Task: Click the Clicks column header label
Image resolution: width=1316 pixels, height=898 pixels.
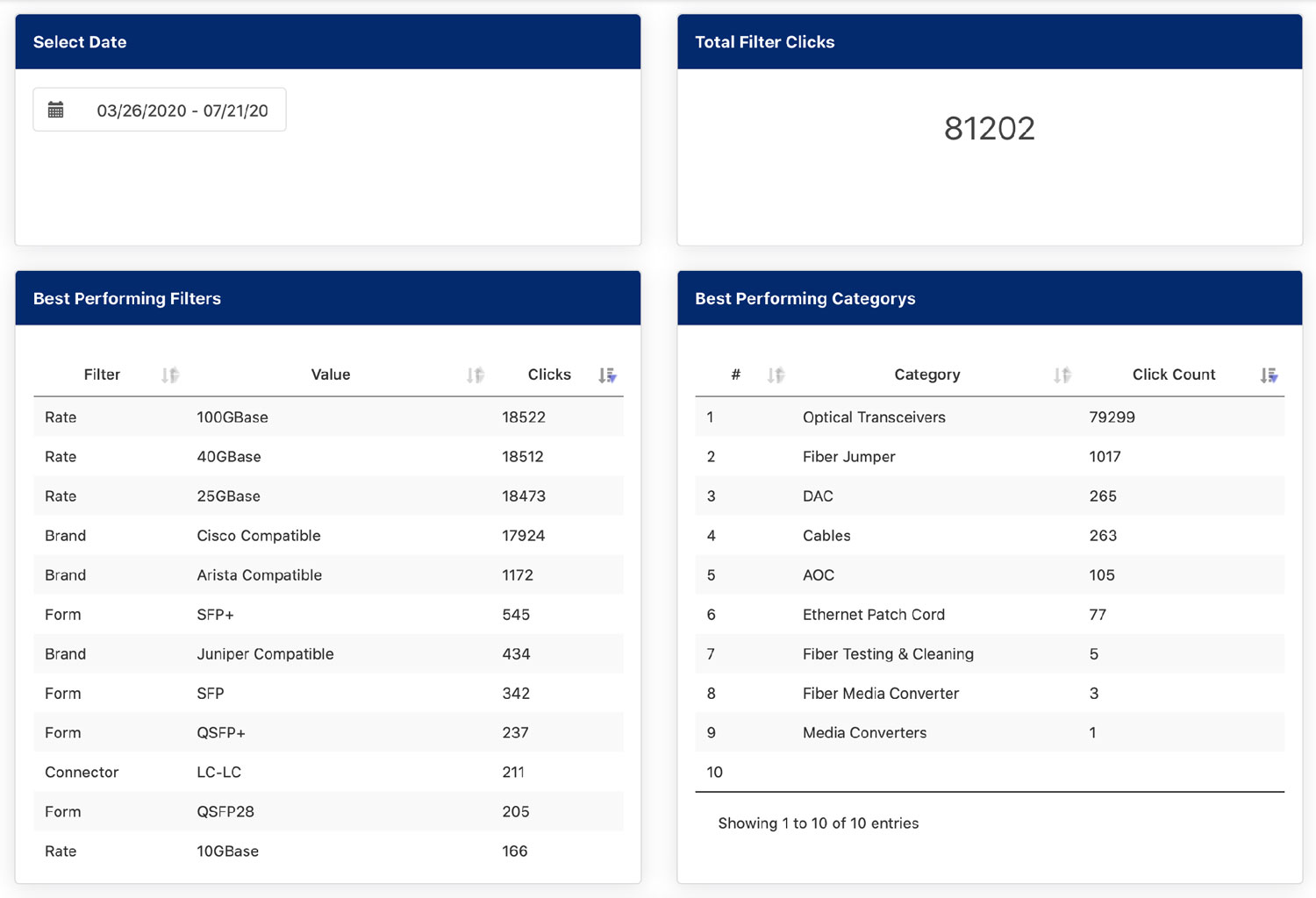Action: coord(549,374)
